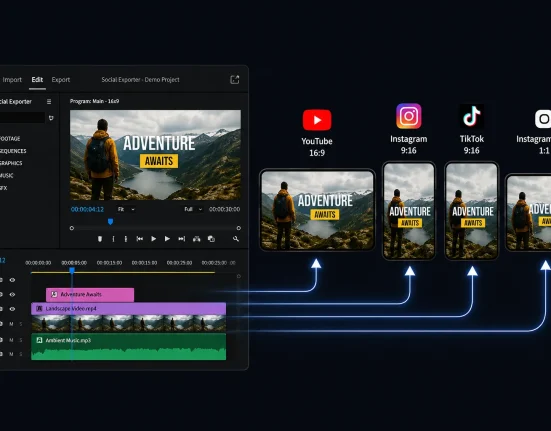Image resolution: width=551 pixels, height=431 pixels.
Task: Select the Ambient Music.mp3 green audio clip
Action: click(x=129, y=347)
